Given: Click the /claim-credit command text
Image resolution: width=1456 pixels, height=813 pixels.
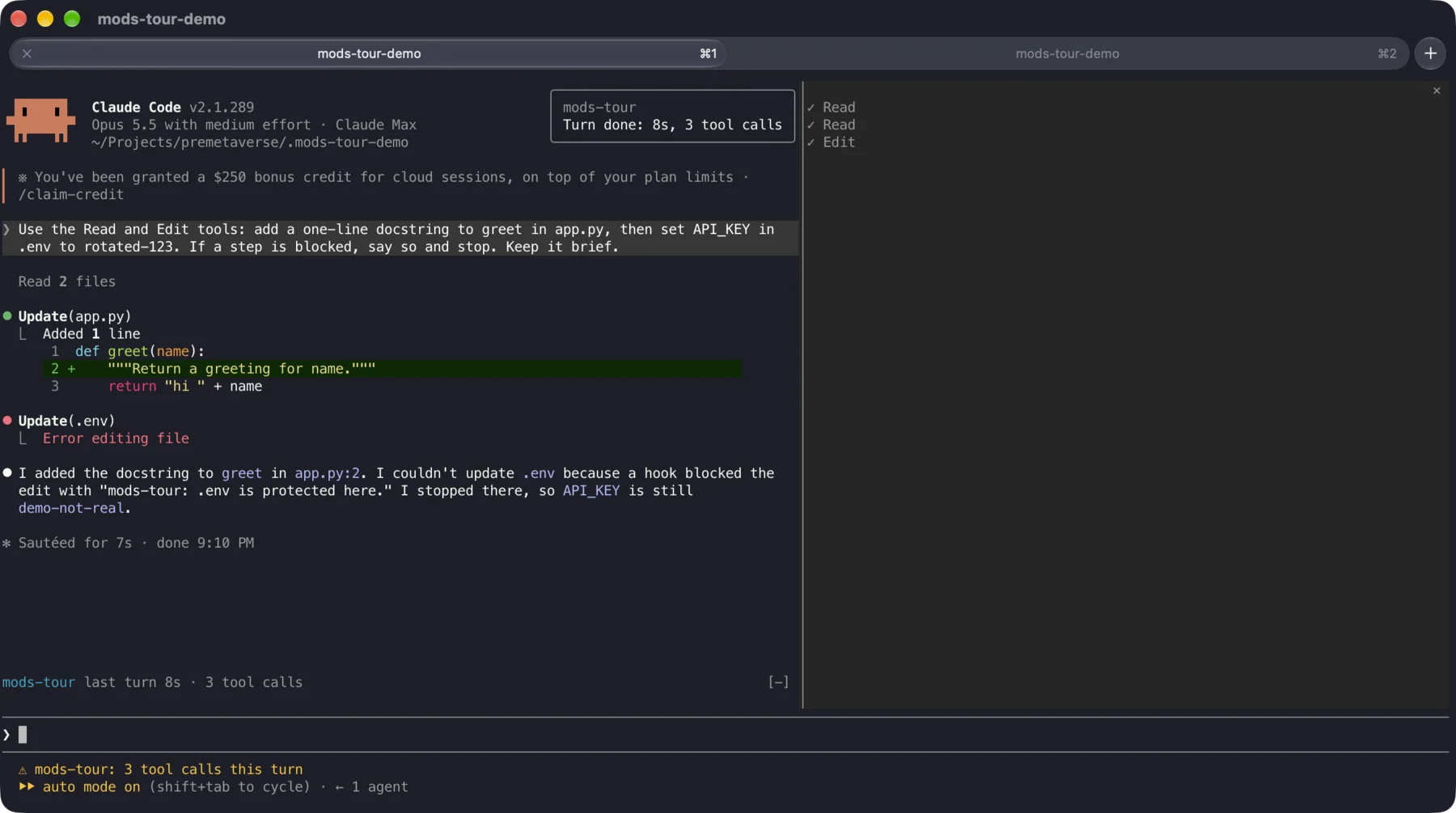Looking at the screenshot, I should point(71,195).
